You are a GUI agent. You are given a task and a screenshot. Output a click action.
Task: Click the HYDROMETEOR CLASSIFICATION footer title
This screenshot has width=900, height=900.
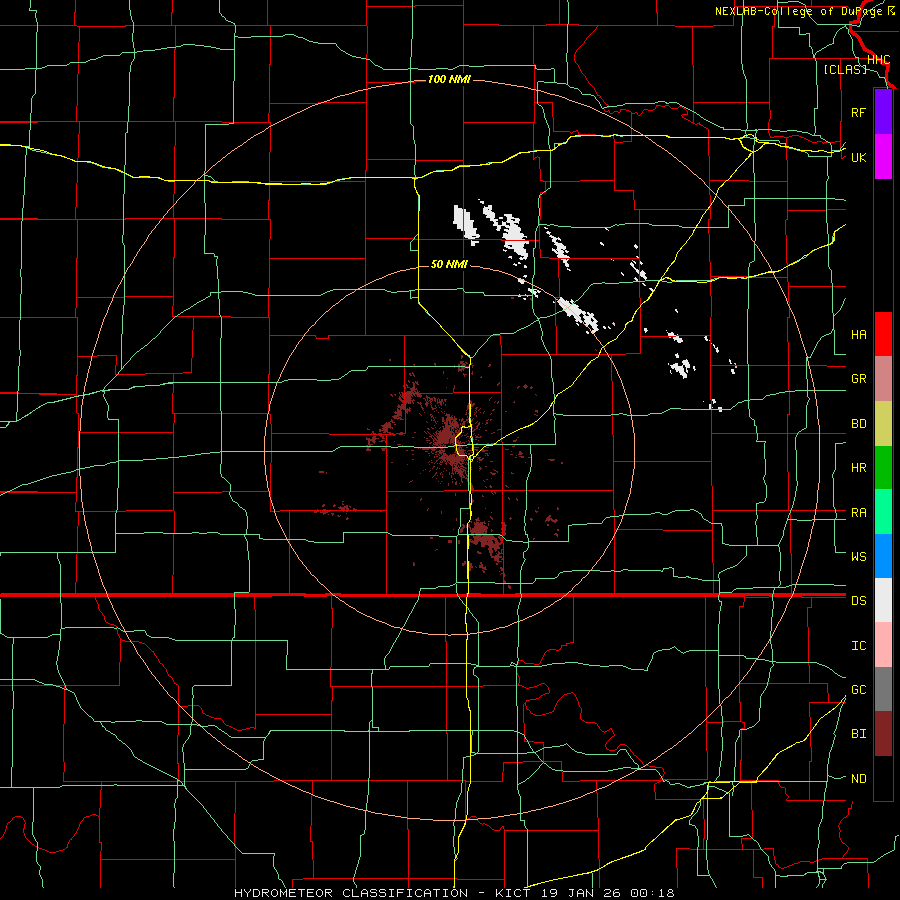(x=351, y=893)
